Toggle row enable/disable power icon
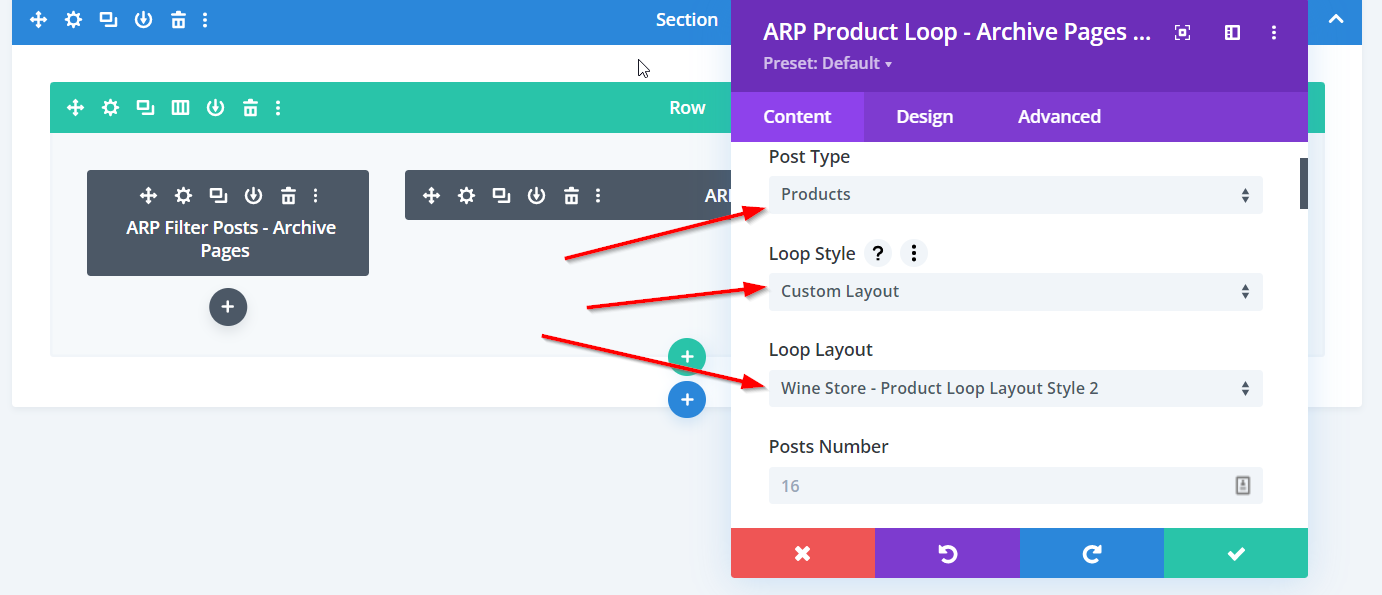 tap(215, 108)
